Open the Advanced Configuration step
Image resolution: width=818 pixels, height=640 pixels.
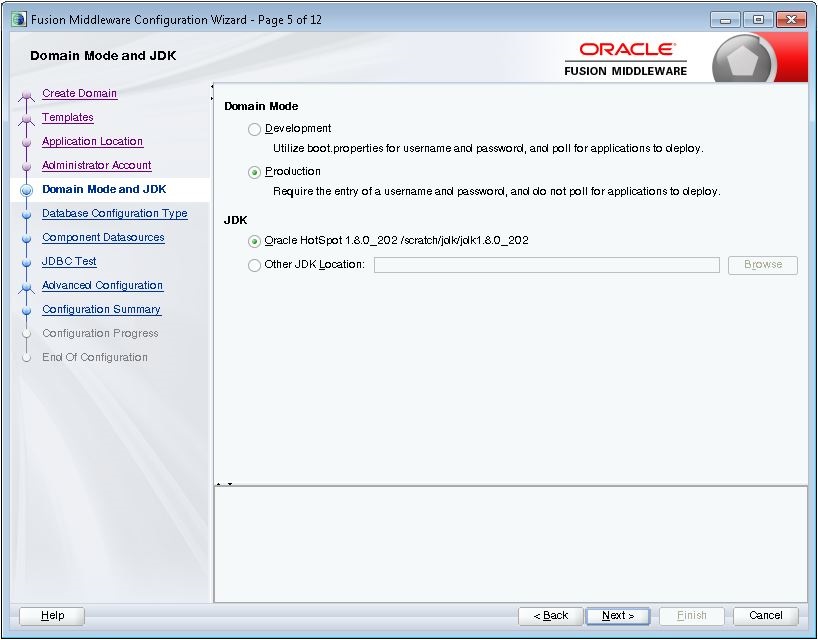point(102,285)
